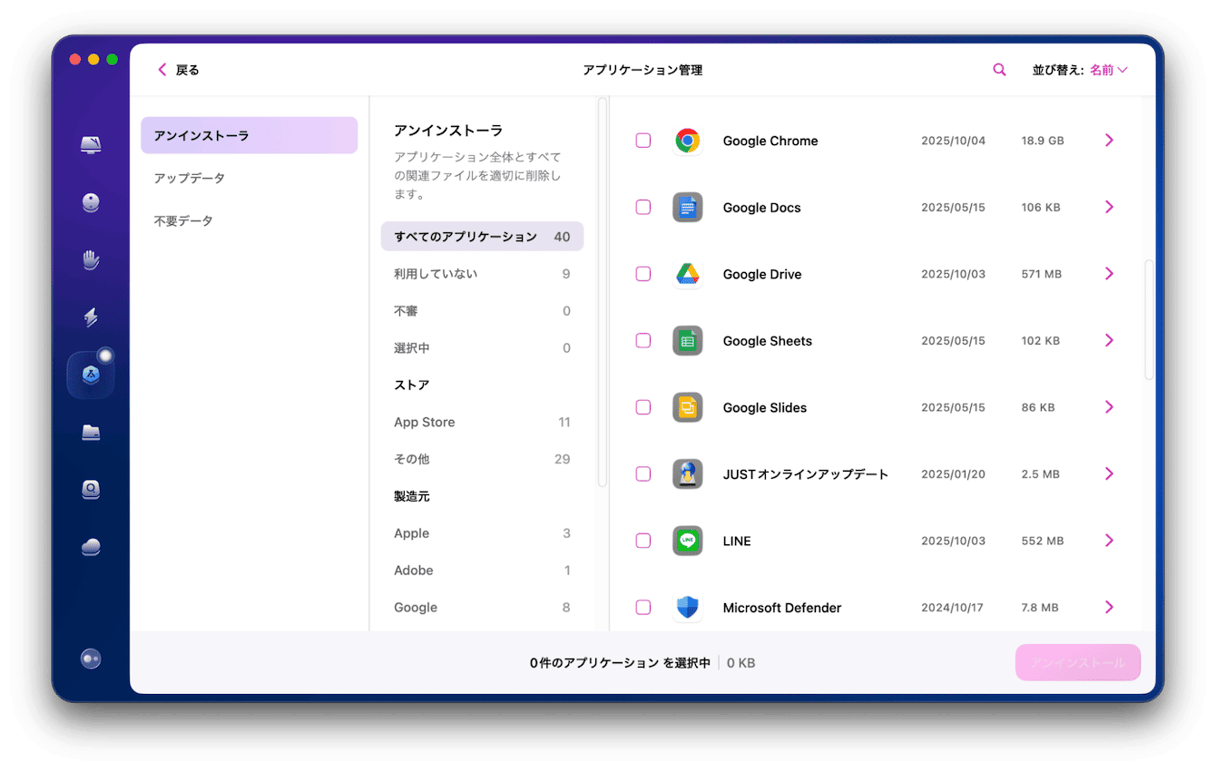The image size is (1216, 771).
Task: Tick the checkbox for LINE
Action: click(643, 540)
